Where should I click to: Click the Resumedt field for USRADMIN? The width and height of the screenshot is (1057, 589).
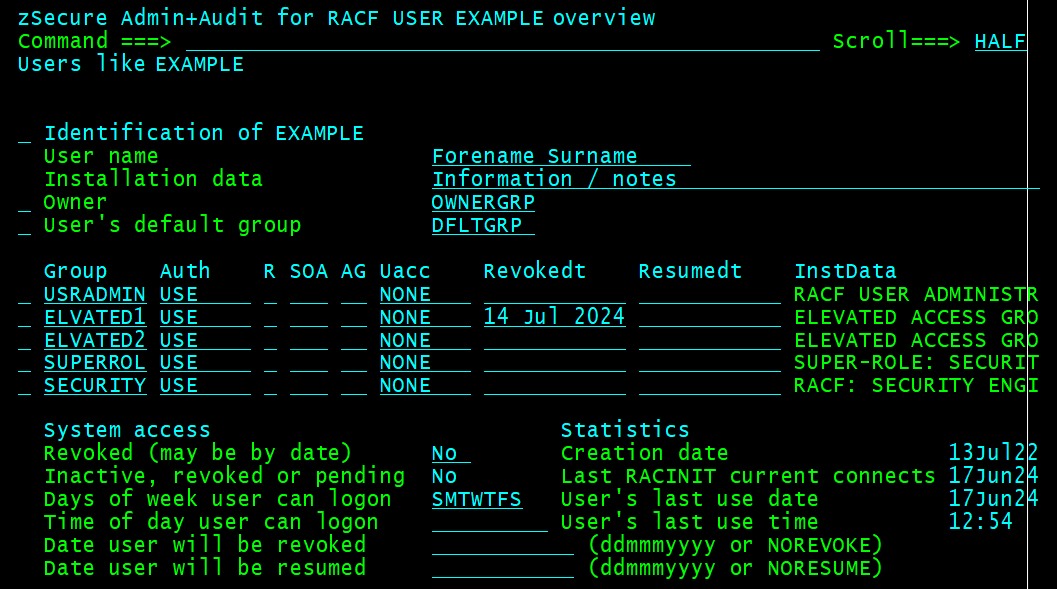[710, 294]
